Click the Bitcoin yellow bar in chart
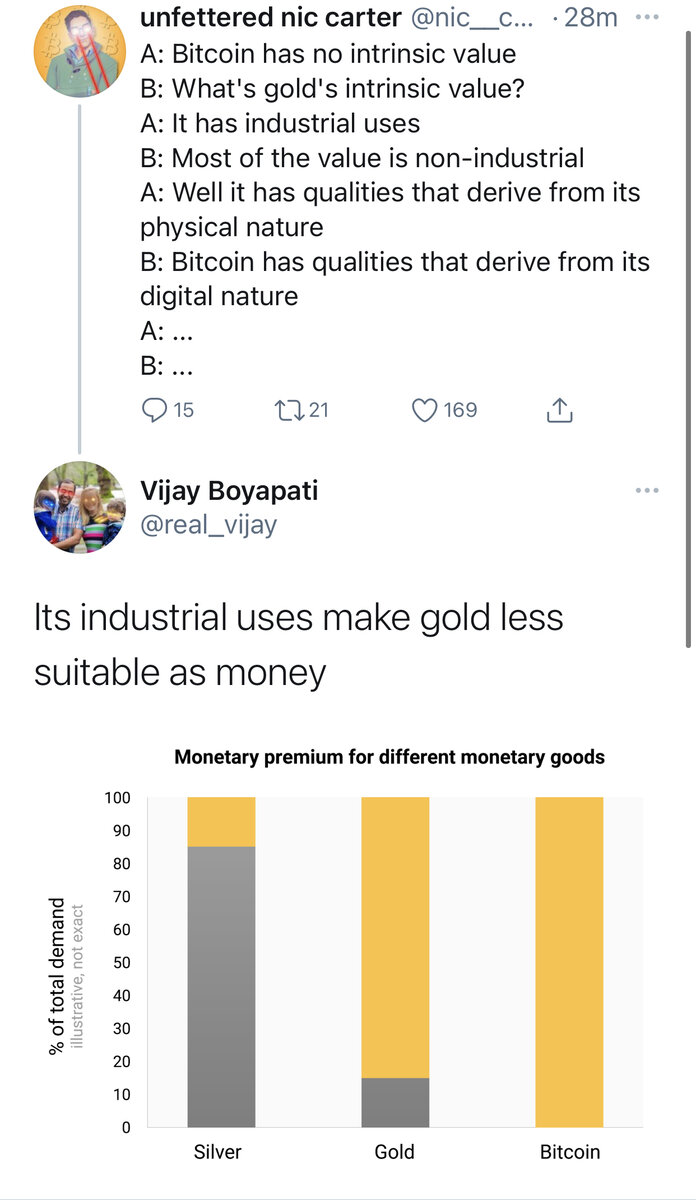The width and height of the screenshot is (696, 1200). point(569,960)
